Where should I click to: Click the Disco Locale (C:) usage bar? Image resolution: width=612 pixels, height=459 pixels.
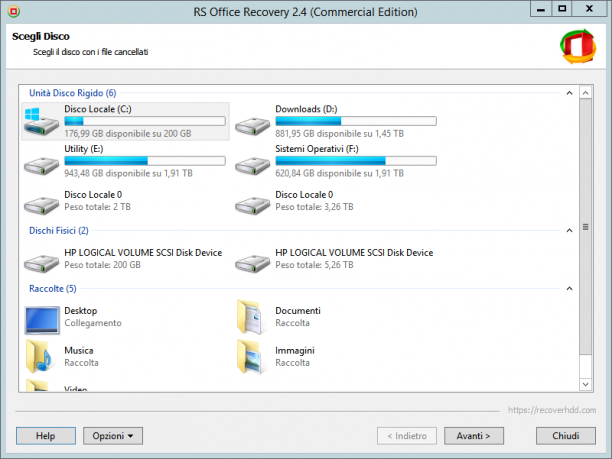tap(145, 121)
